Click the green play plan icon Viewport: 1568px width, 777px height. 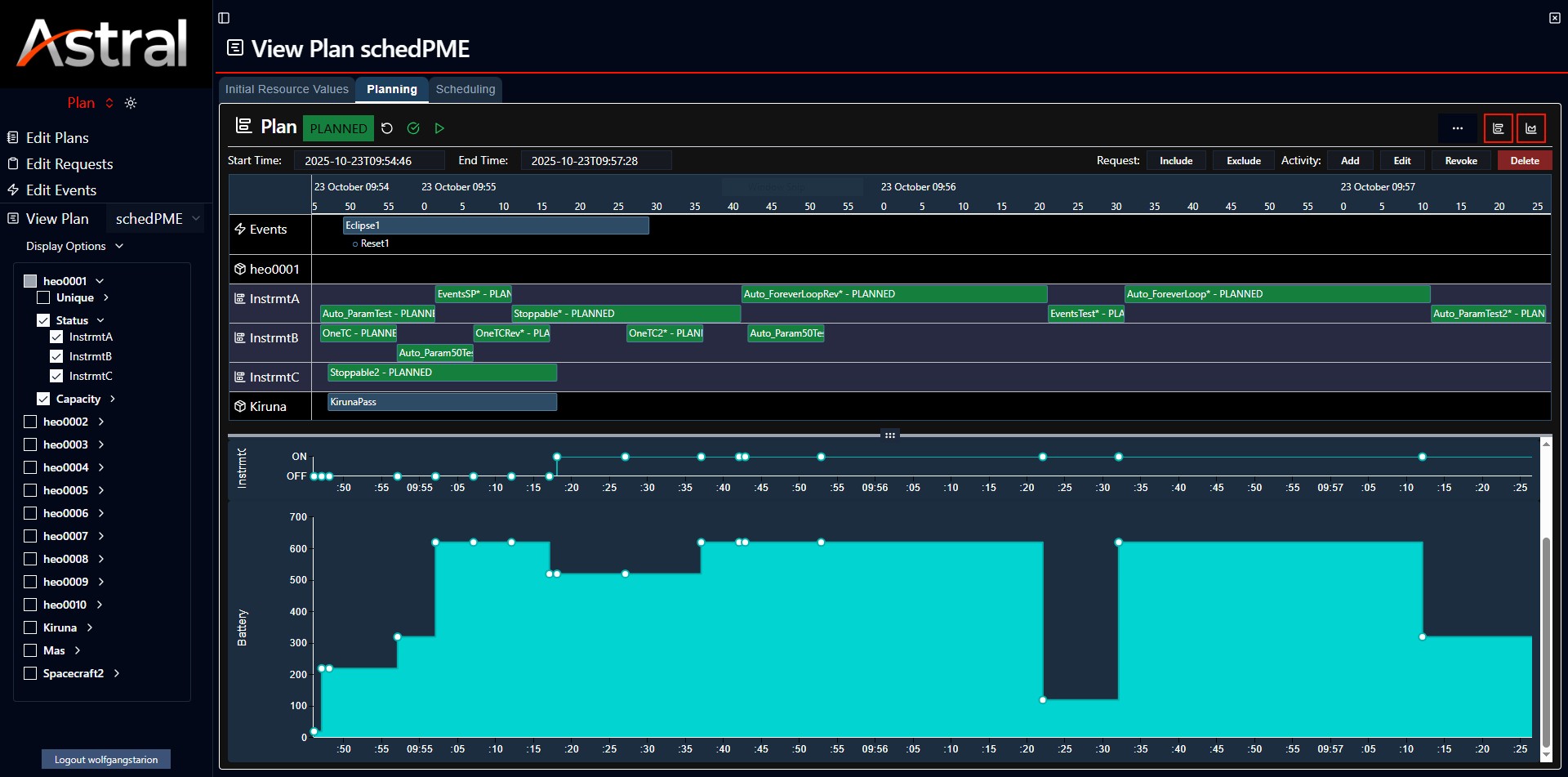439,128
